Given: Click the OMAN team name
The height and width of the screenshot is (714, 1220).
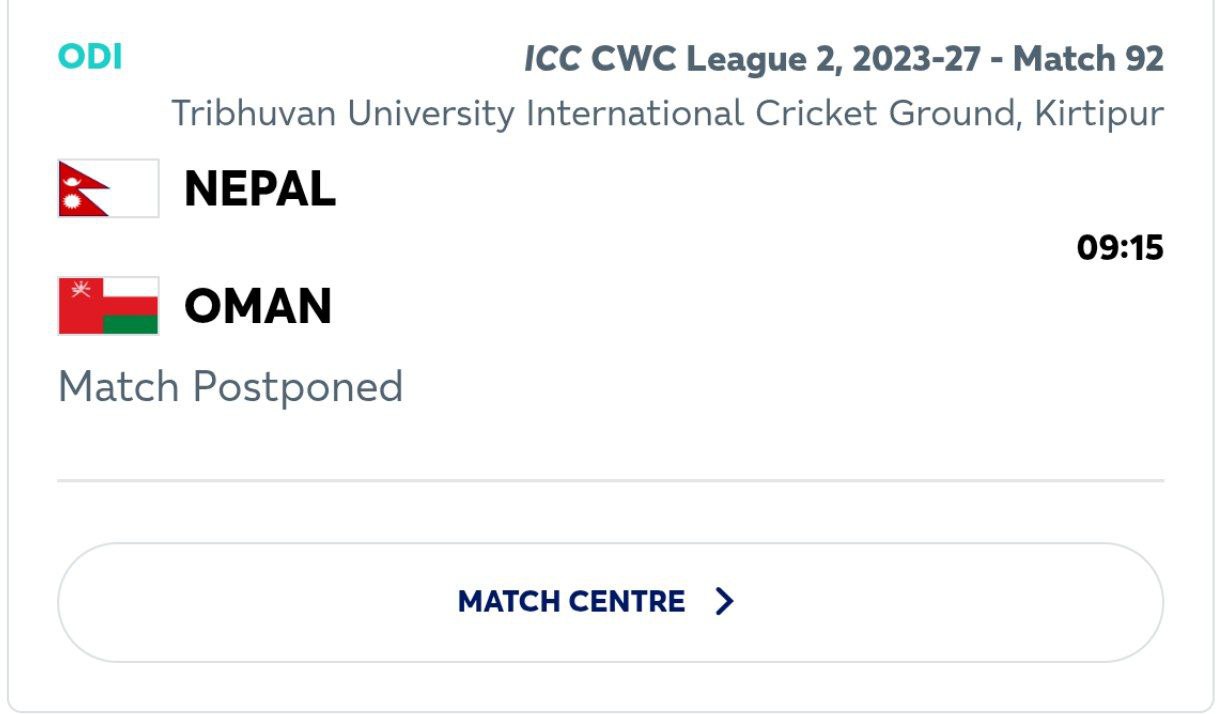Looking at the screenshot, I should [258, 306].
